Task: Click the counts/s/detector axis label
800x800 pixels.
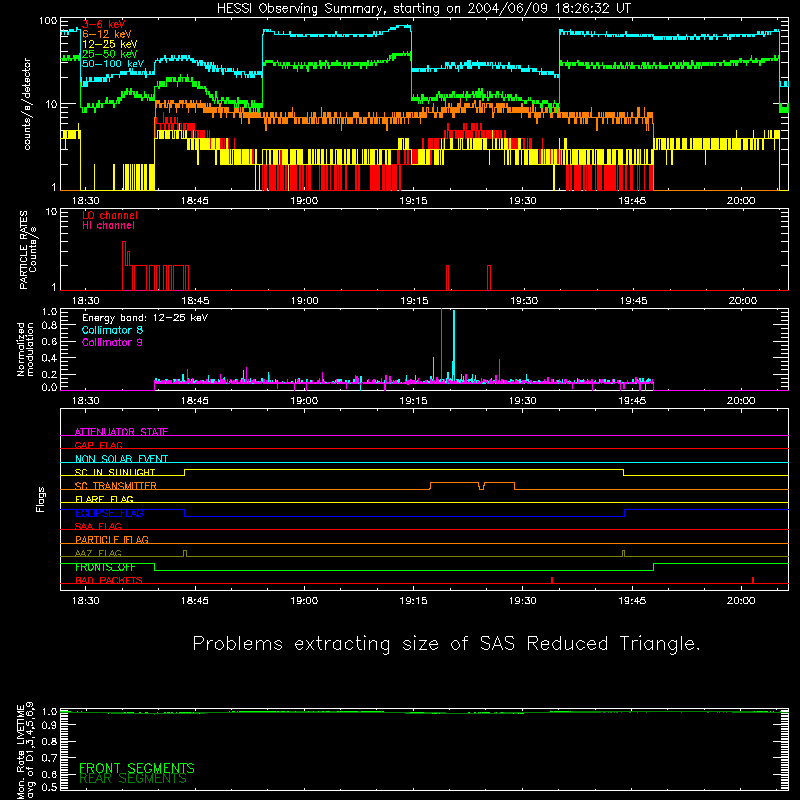Action: [27, 104]
